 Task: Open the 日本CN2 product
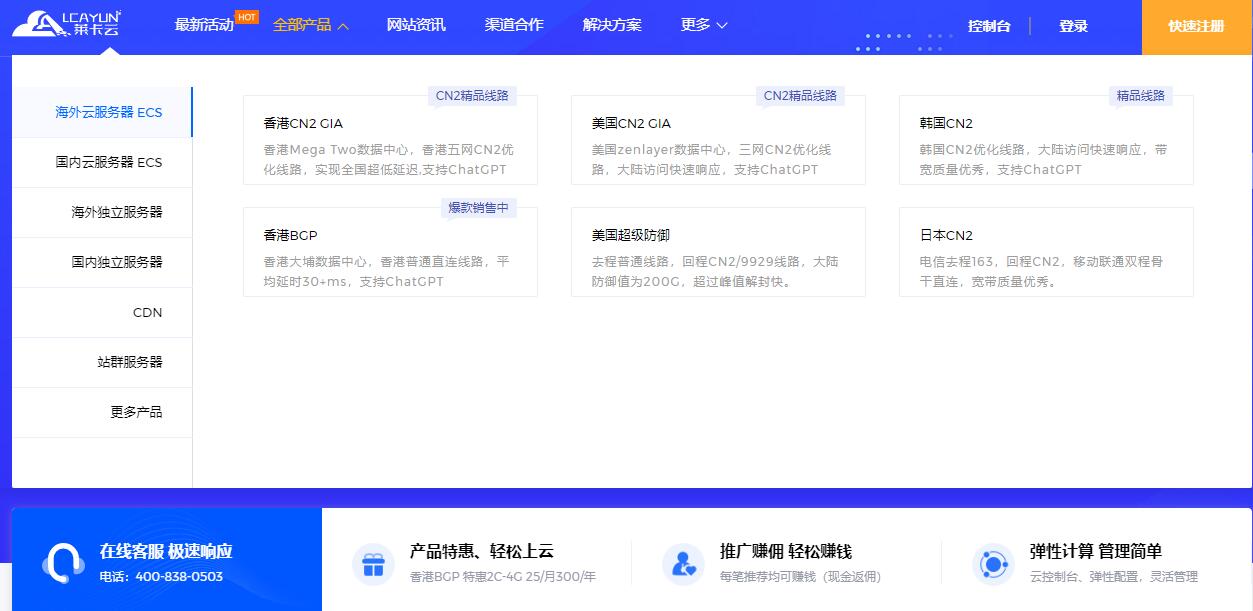(x=1046, y=252)
